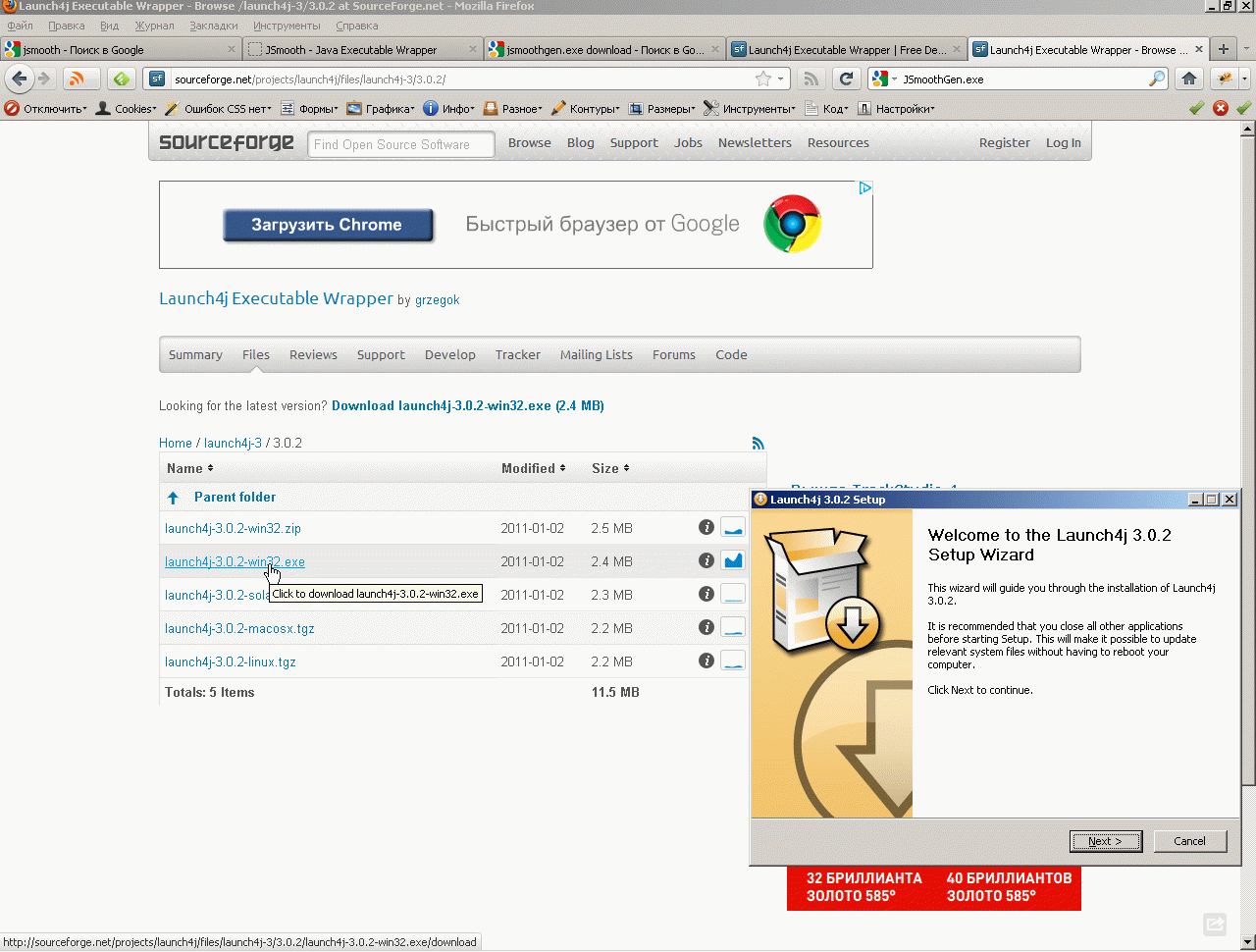Sort the file list by Size column
This screenshot has height=952, width=1256.
pyautogui.click(x=610, y=469)
